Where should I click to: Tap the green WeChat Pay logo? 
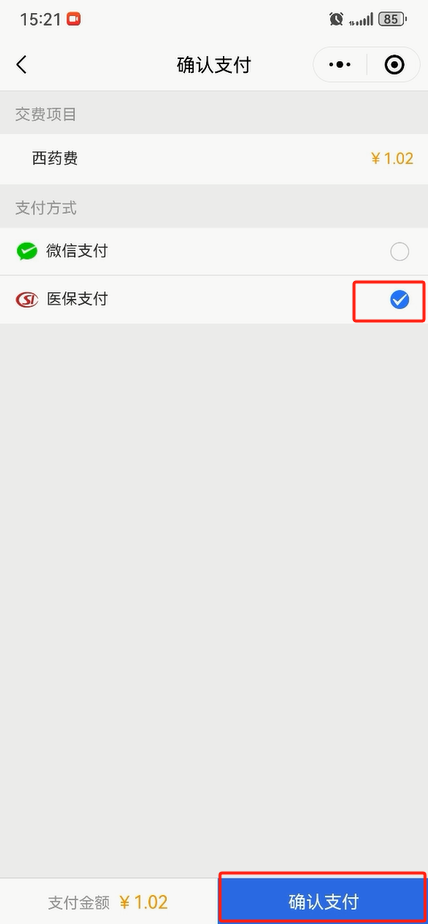pos(26,252)
